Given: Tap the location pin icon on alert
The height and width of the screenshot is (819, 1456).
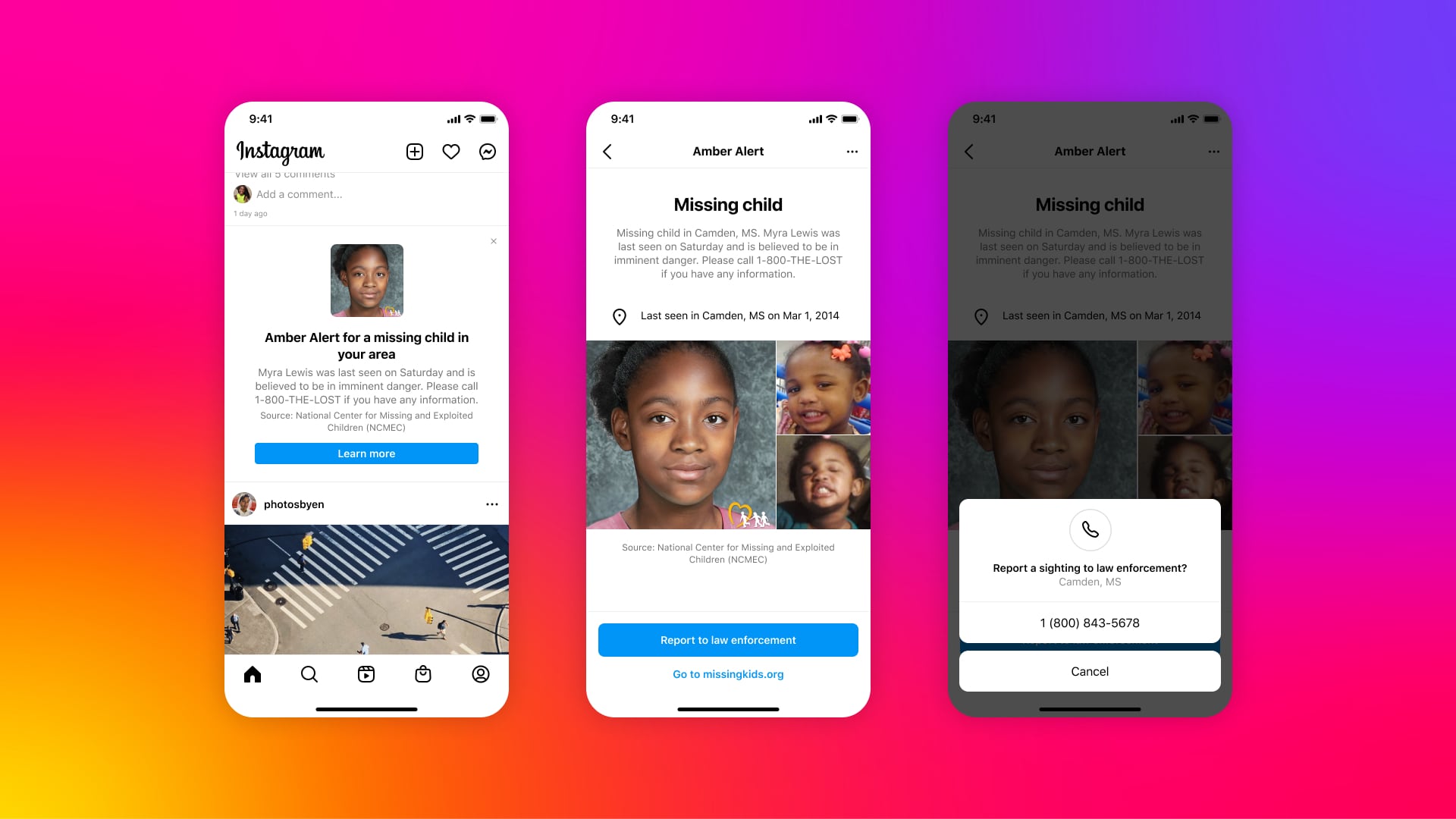Looking at the screenshot, I should 618,315.
